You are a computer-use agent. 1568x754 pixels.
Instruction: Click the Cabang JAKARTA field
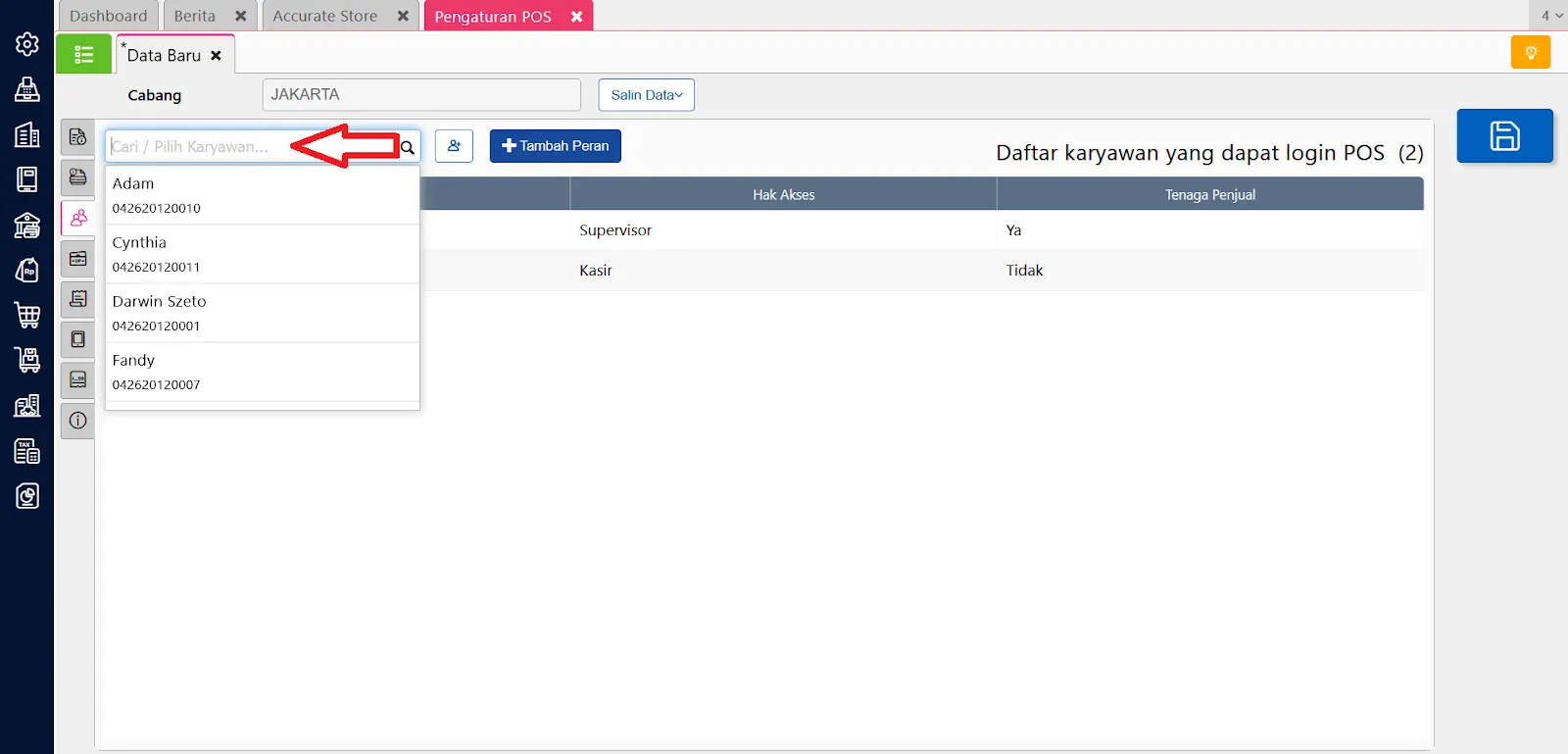pos(421,95)
